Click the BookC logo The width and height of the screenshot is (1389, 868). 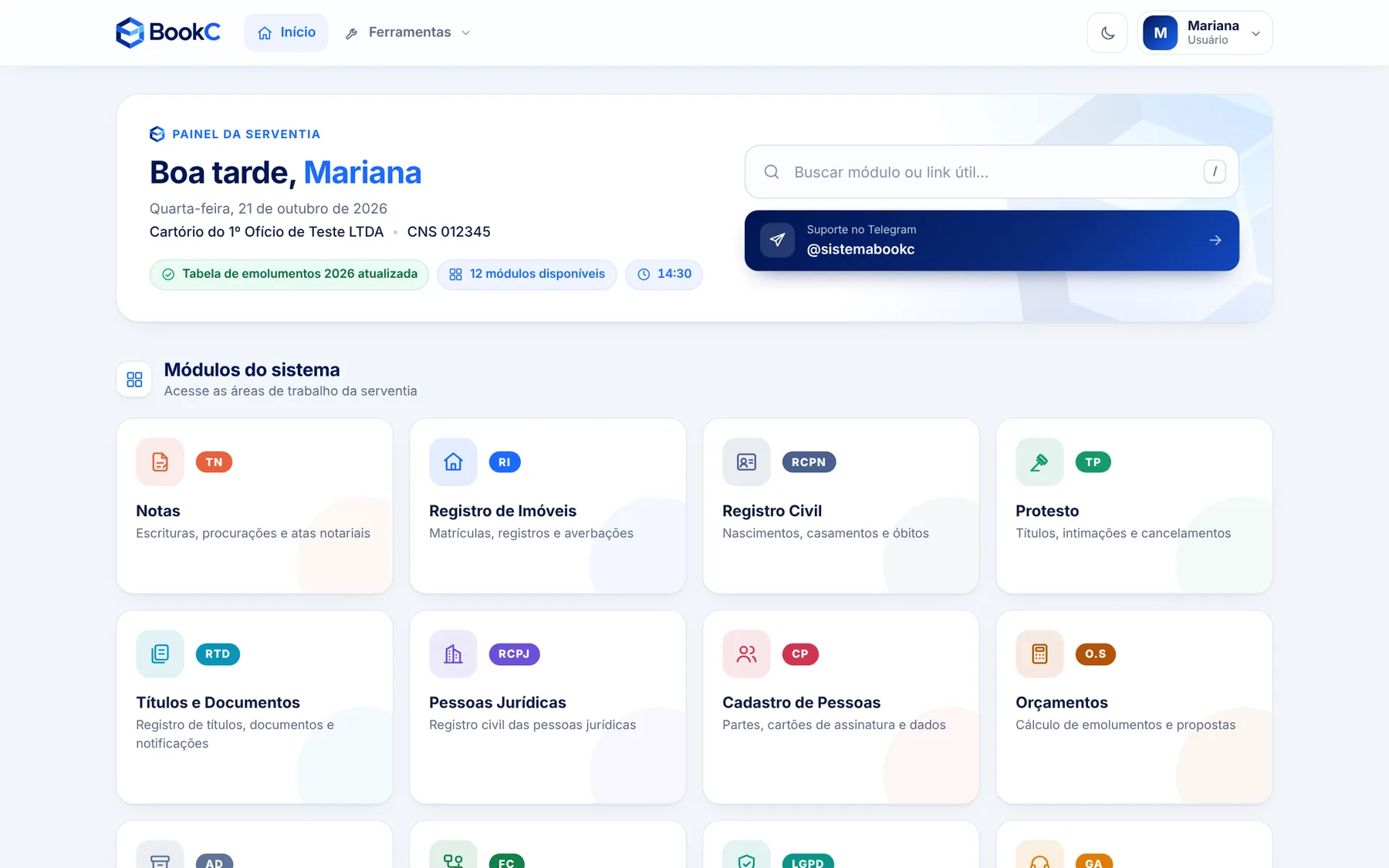pos(168,32)
